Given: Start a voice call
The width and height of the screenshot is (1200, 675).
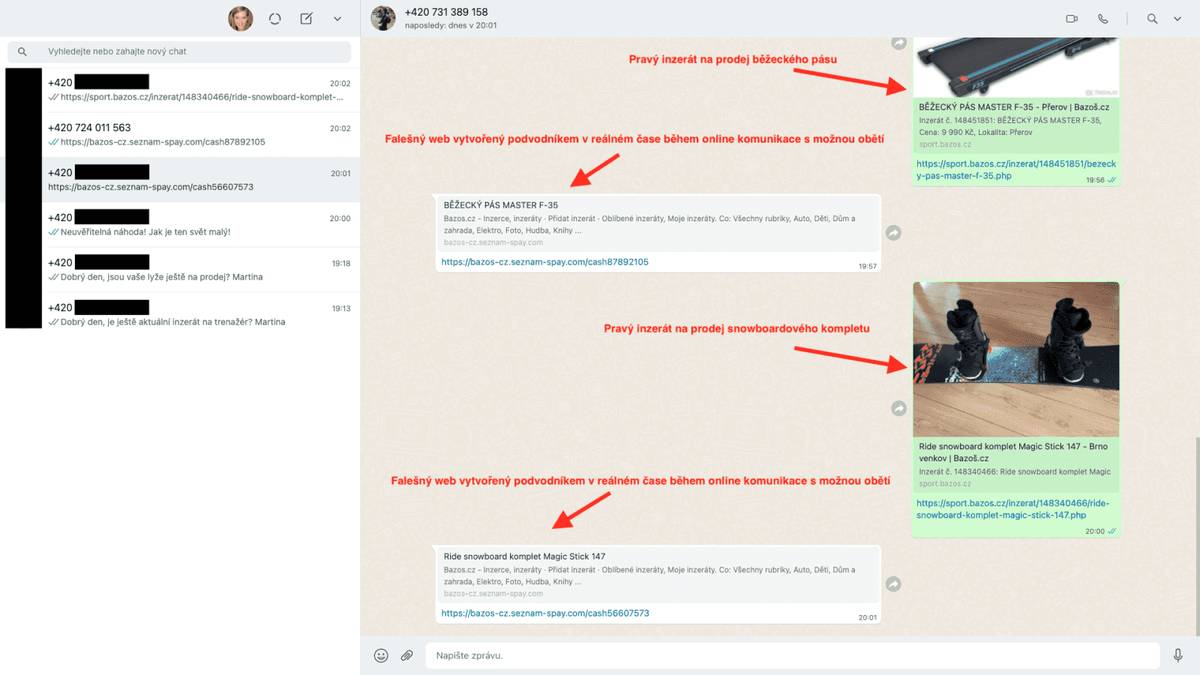Looking at the screenshot, I should [1103, 18].
